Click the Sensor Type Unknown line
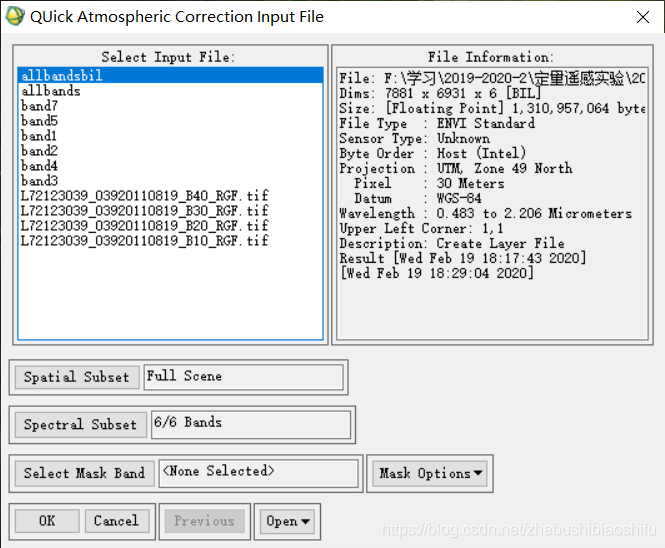The width and height of the screenshot is (665, 548). 414,139
